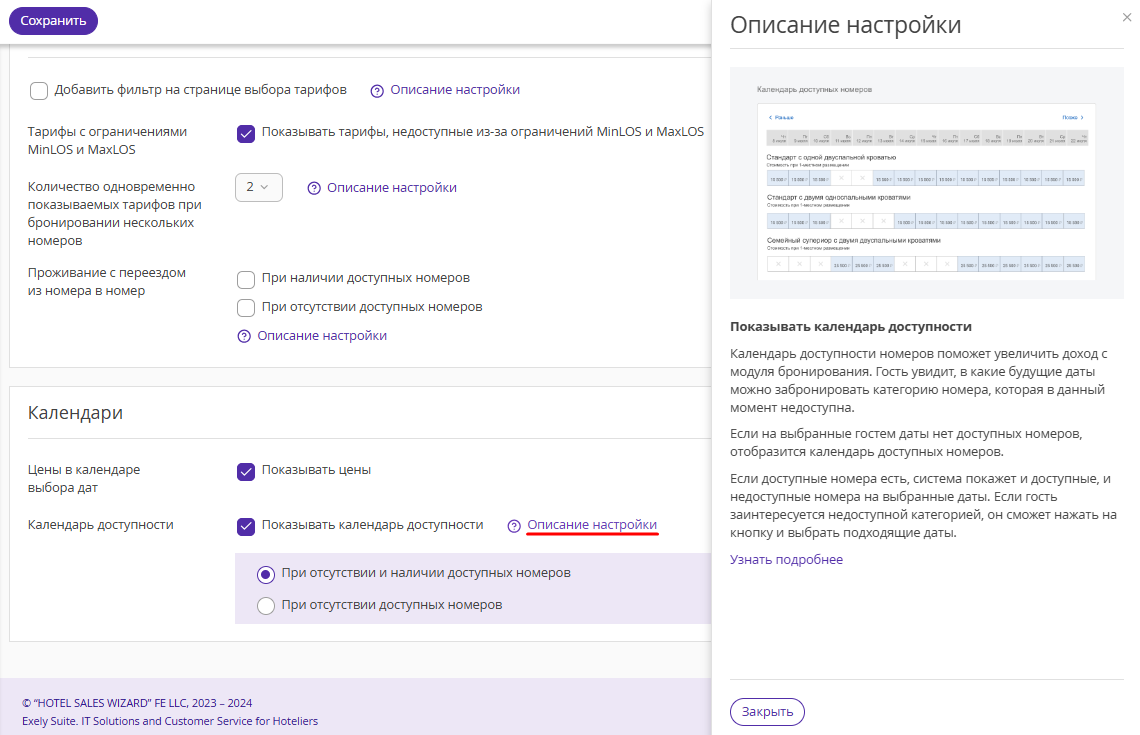The image size is (1140, 735).
Task: Open Описание настройки link next to tariff filter
Action: [455, 89]
